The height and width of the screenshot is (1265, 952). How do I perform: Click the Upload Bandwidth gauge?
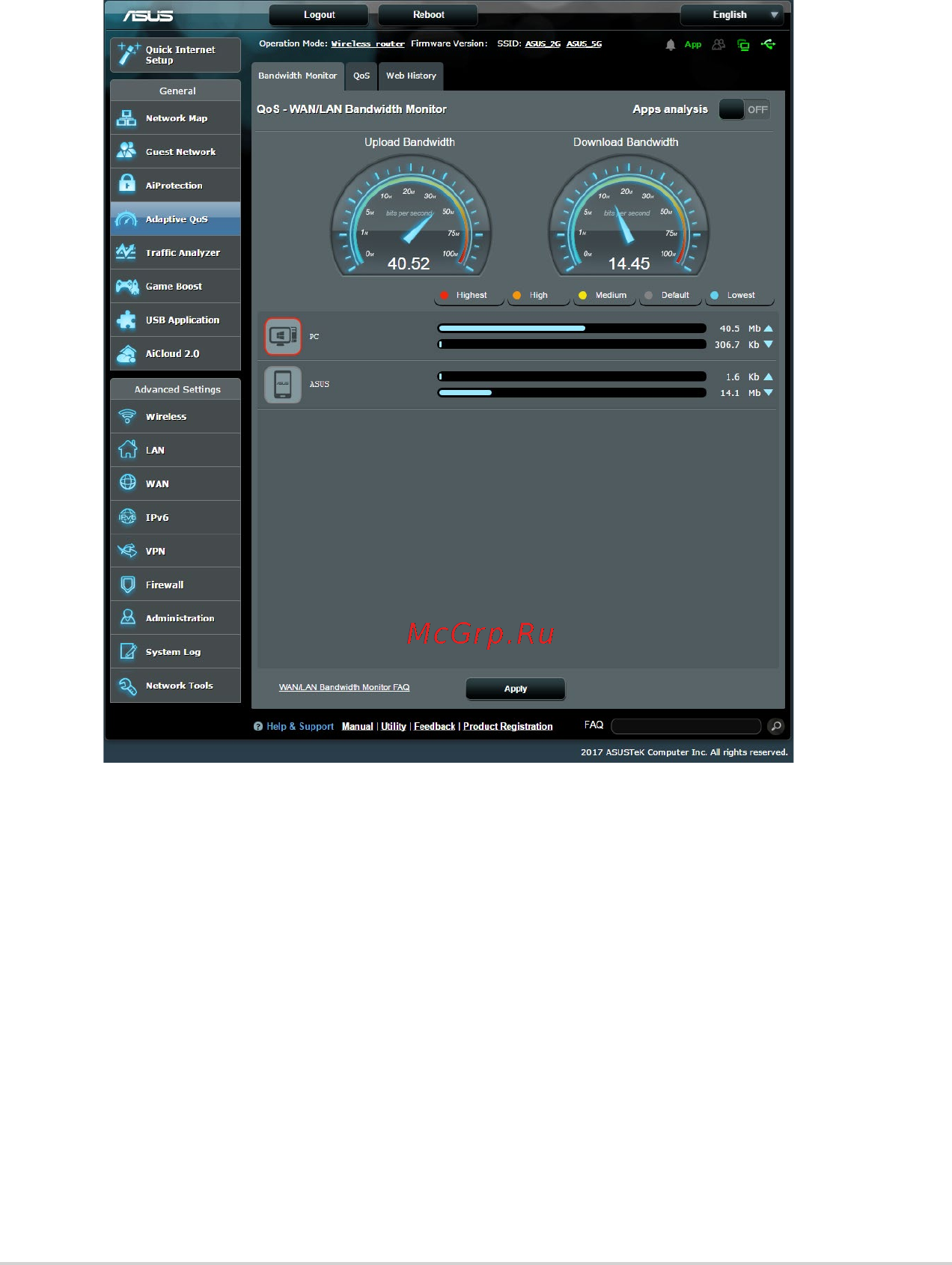[410, 216]
